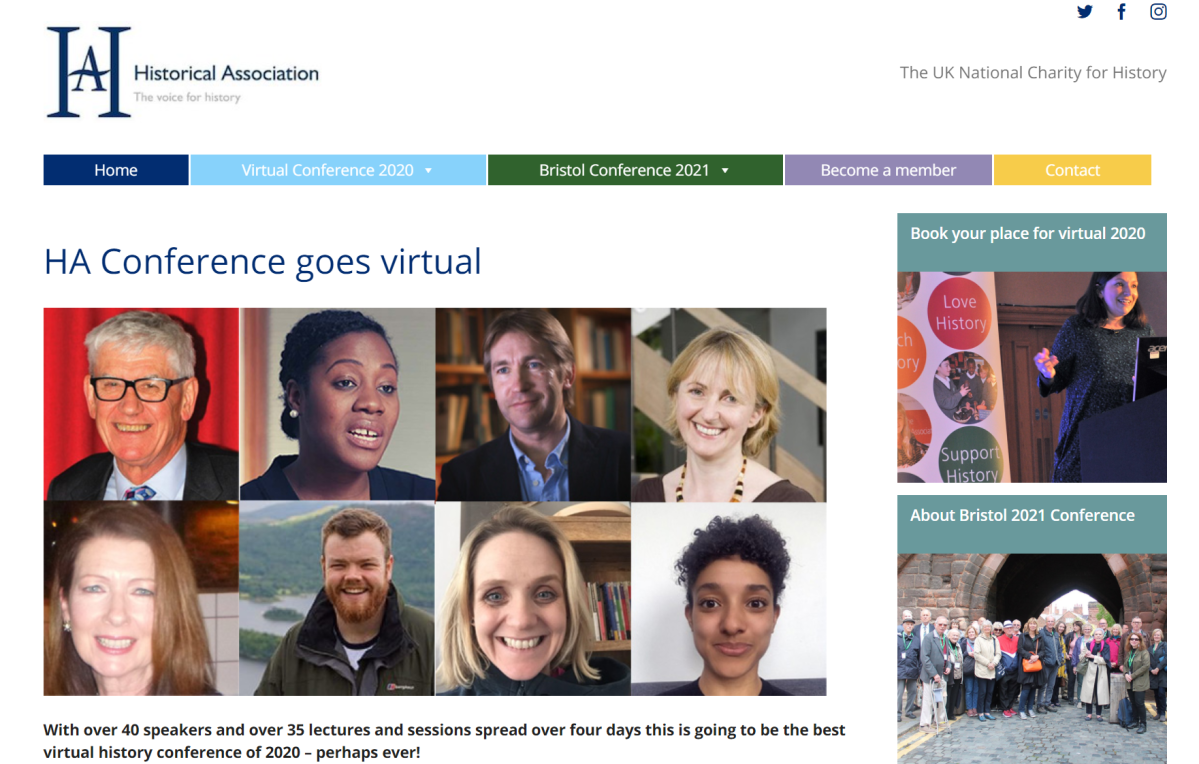Open the Instagram icon
The image size is (1199, 764).
pyautogui.click(x=1158, y=12)
